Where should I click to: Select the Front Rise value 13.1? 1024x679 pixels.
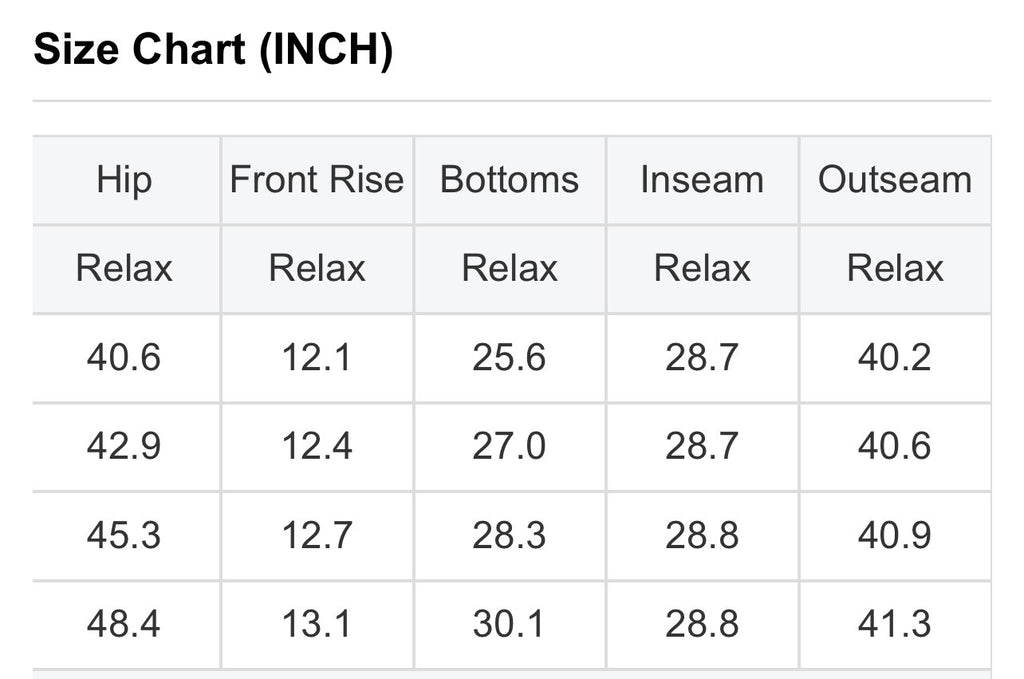pos(317,624)
